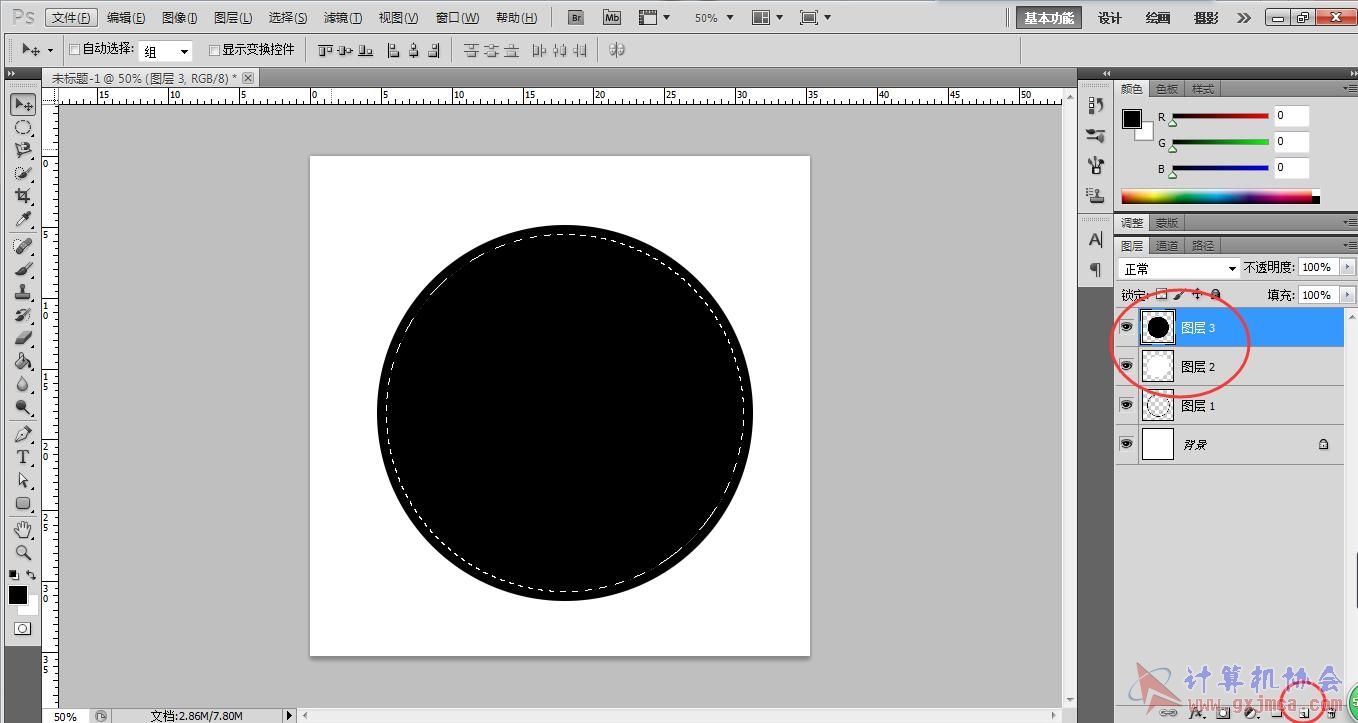Select the Eraser tool

pyautogui.click(x=23, y=339)
